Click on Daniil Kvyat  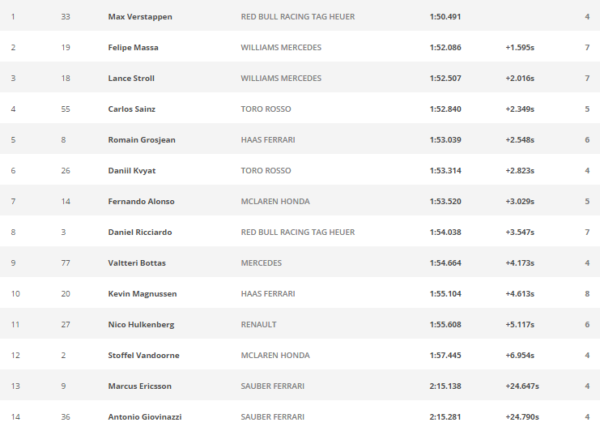[x=133, y=171]
